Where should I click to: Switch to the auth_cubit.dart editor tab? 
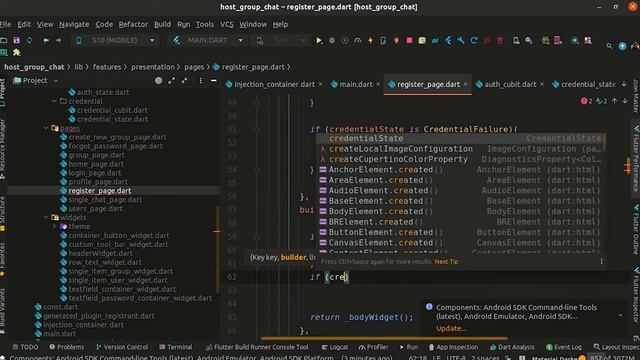510,84
